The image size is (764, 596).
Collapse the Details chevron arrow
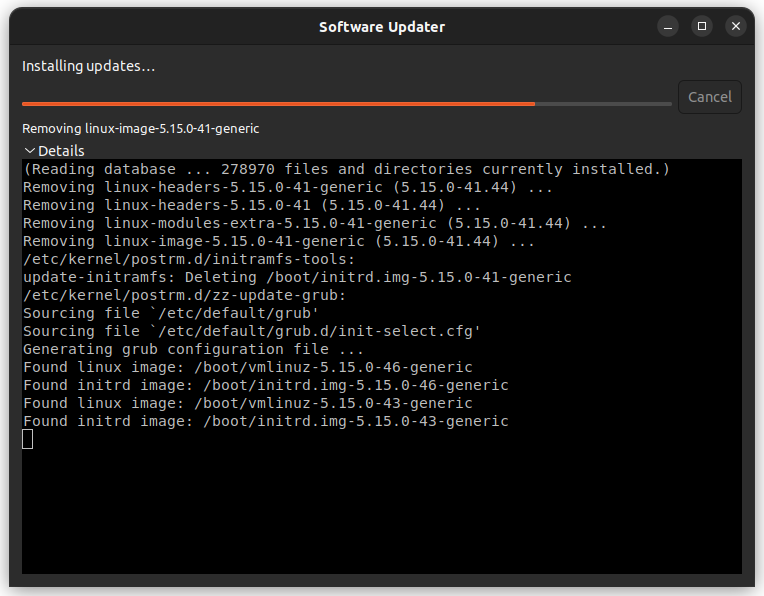[x=30, y=151]
